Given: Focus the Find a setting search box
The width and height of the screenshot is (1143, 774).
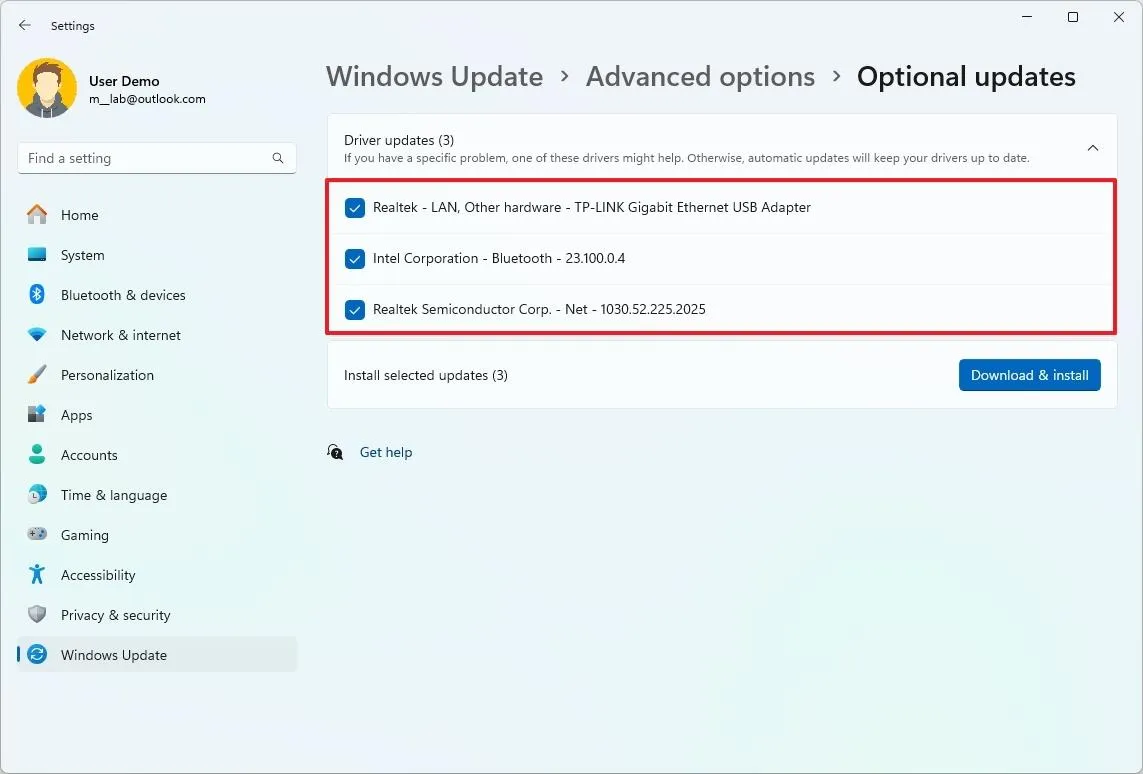Looking at the screenshot, I should [157, 158].
